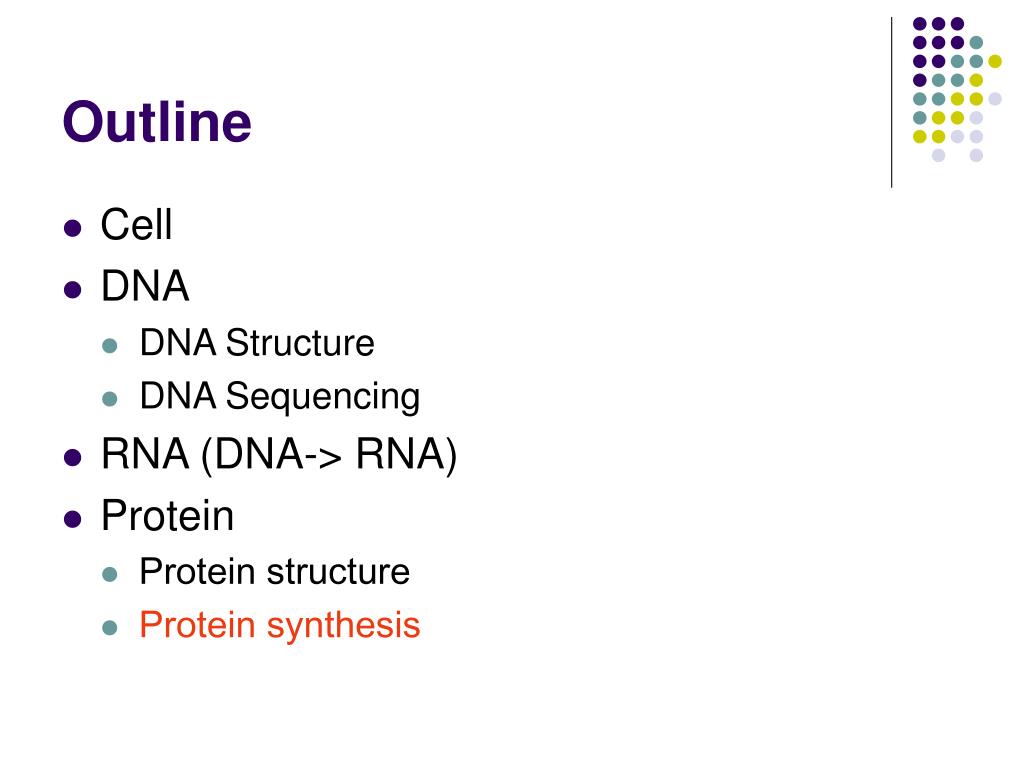Click the DNA top-level bullet text
The width and height of the screenshot is (1024, 768).
[x=145, y=286]
